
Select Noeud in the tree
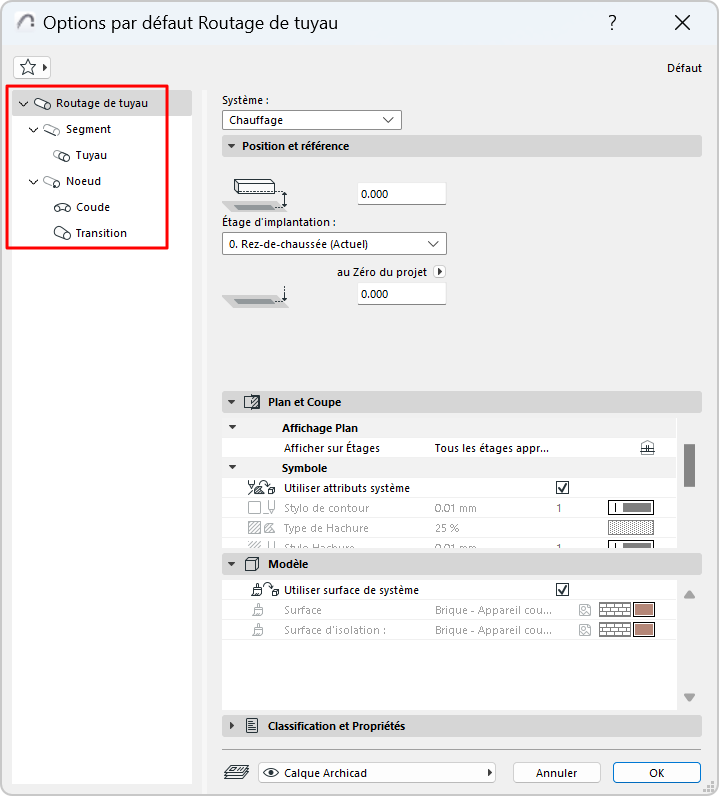click(x=83, y=181)
